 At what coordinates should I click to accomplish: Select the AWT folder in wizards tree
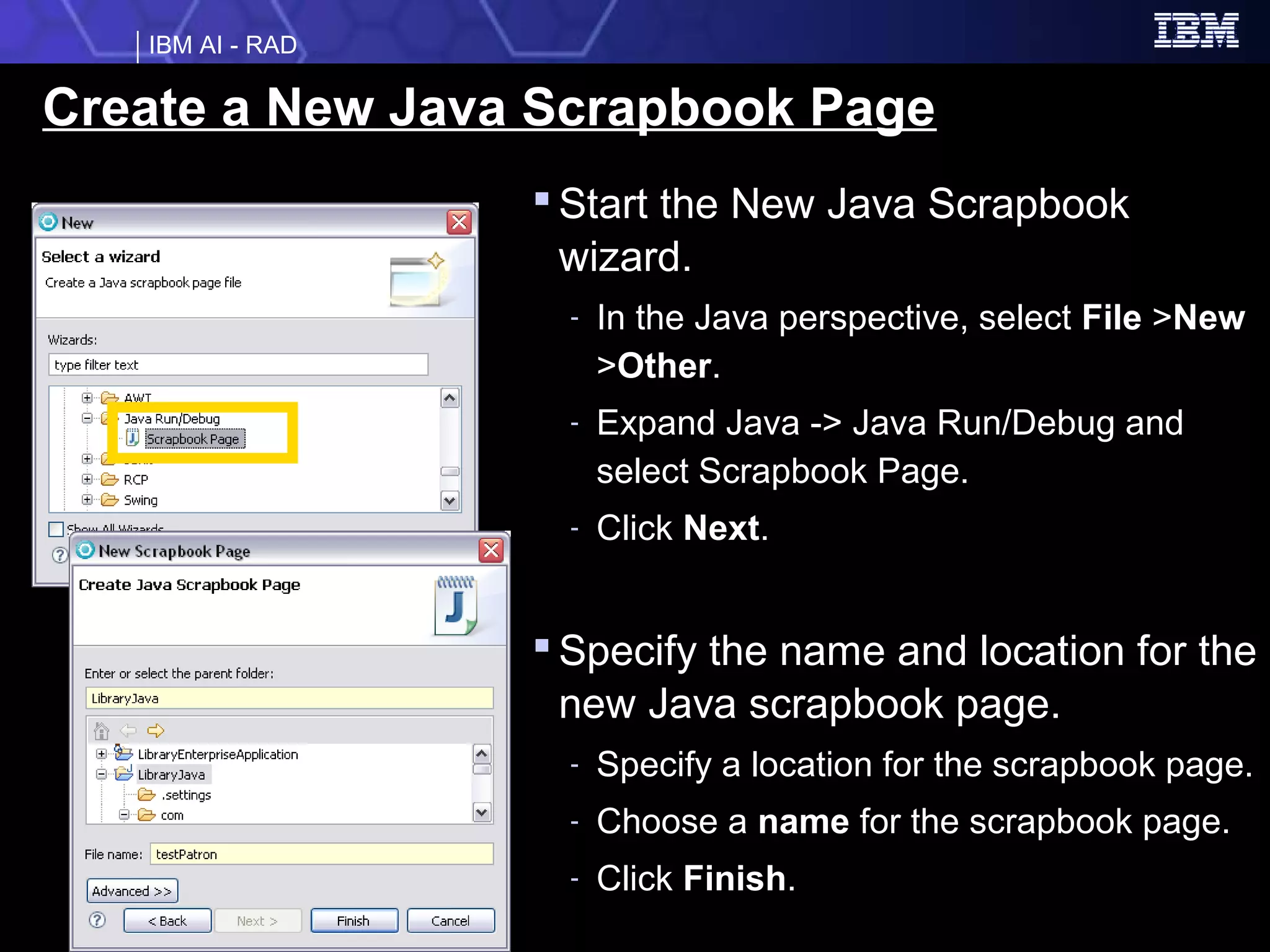coord(138,397)
